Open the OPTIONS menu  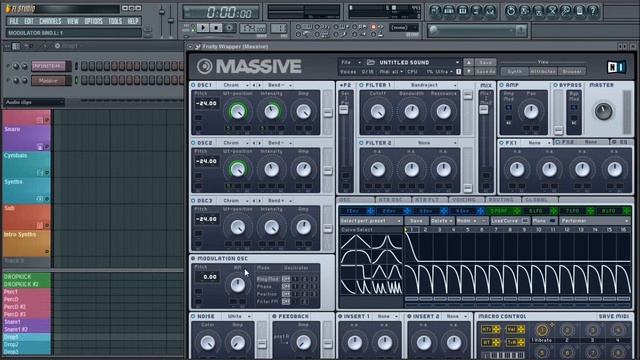click(x=93, y=21)
